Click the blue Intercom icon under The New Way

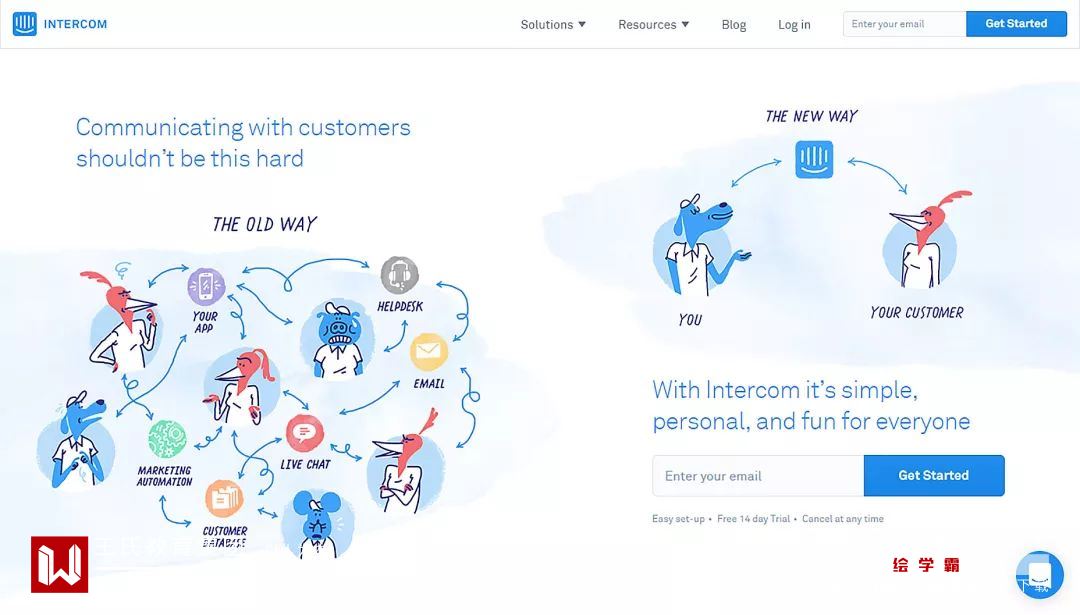[x=814, y=159]
